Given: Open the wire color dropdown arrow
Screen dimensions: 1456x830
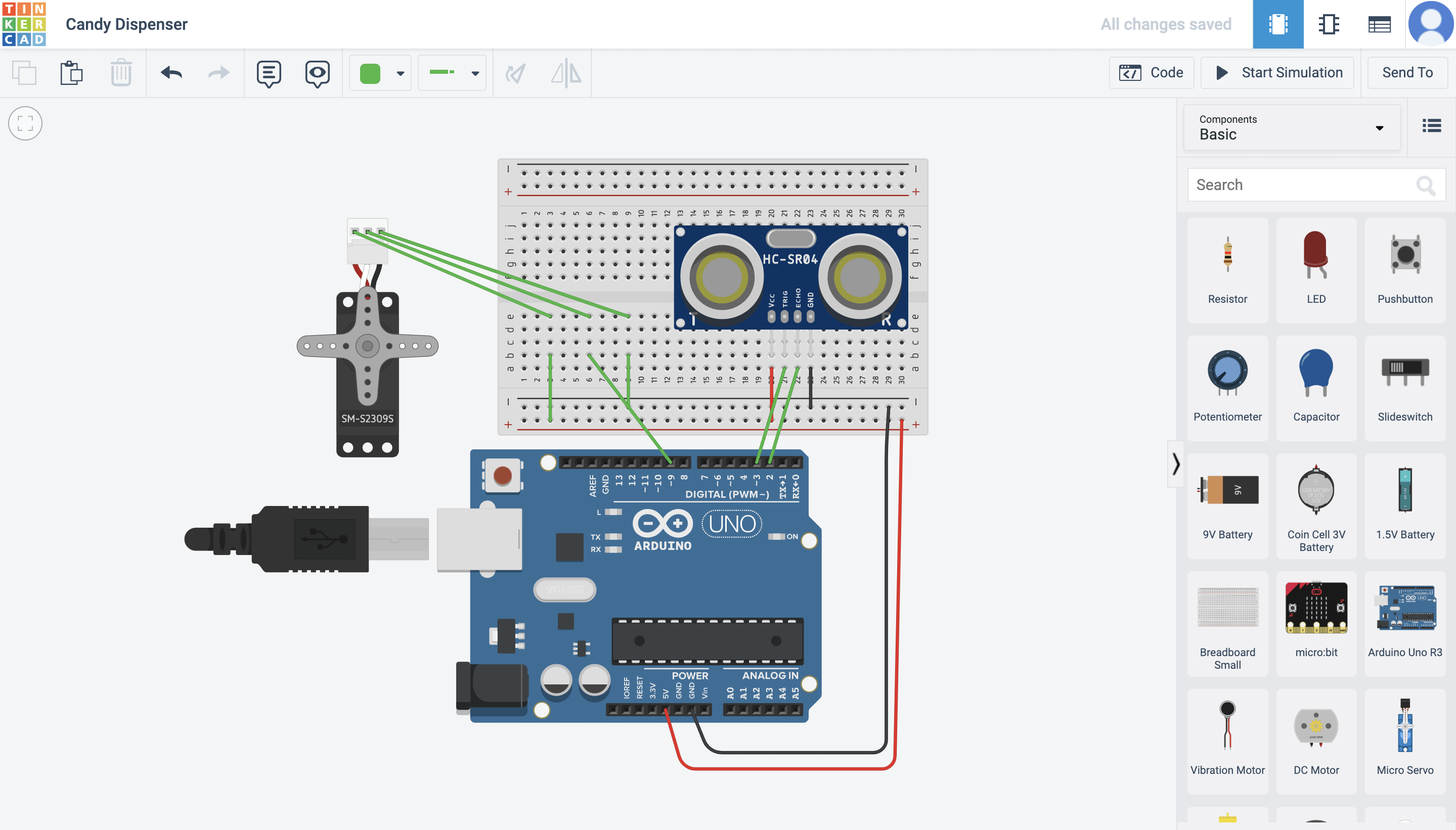Looking at the screenshot, I should point(401,73).
